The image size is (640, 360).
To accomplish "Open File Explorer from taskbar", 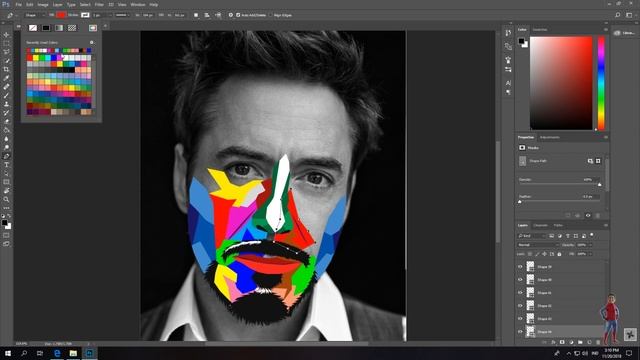I will click(x=73, y=353).
